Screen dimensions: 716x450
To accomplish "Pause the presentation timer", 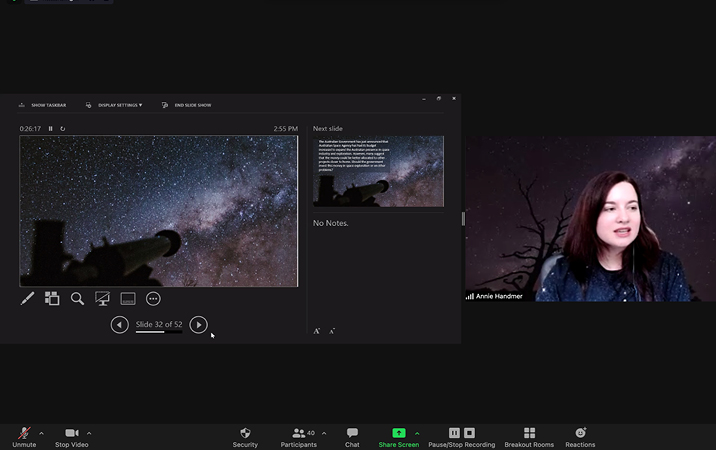I will click(51, 129).
